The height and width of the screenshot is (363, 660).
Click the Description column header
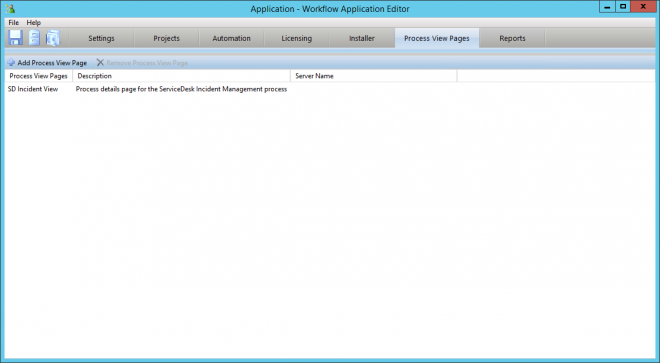[x=182, y=76]
